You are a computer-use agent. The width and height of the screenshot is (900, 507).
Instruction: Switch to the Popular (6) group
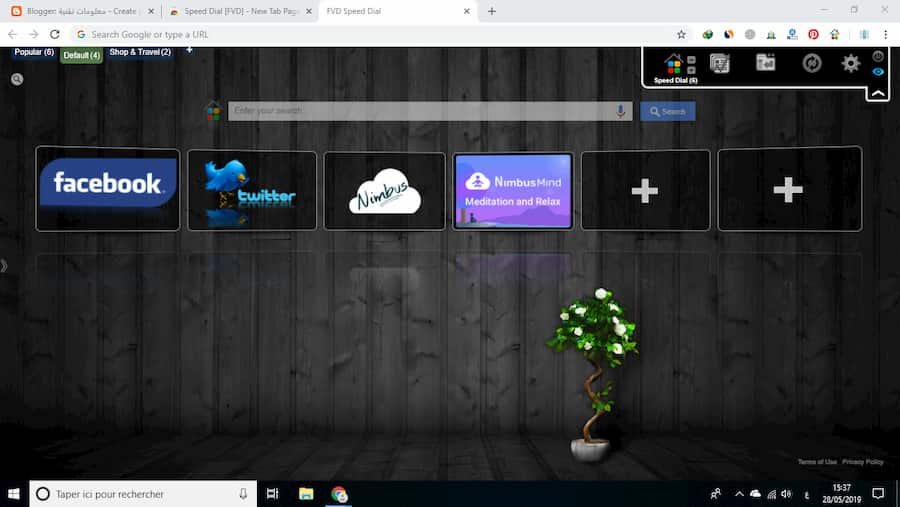pyautogui.click(x=34, y=52)
